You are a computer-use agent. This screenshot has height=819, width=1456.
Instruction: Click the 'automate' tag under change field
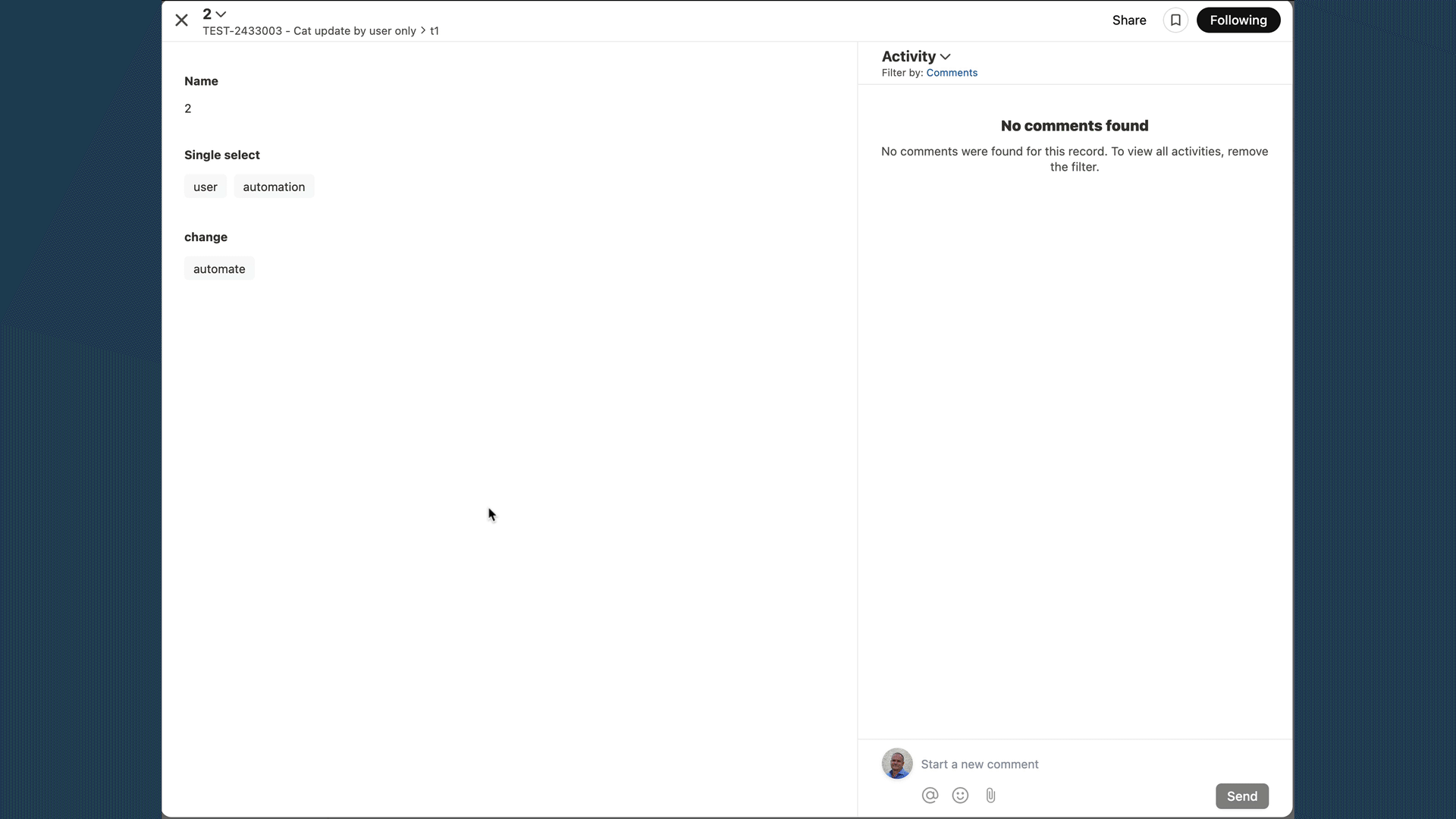(219, 268)
